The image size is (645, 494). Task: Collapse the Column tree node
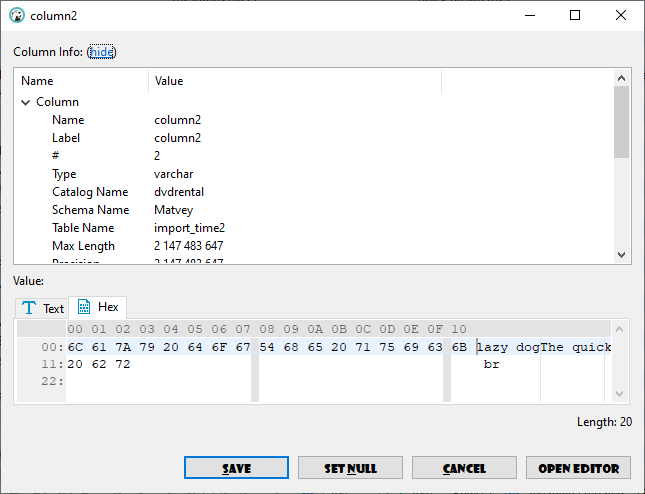tap(26, 102)
